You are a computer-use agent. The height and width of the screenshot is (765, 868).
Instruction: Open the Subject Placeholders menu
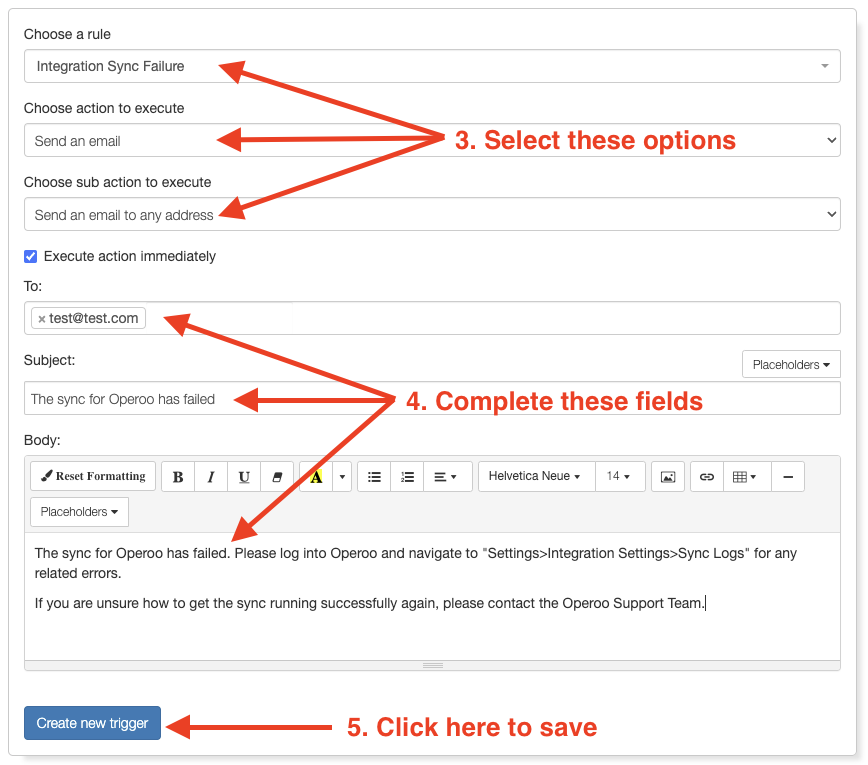(x=791, y=364)
